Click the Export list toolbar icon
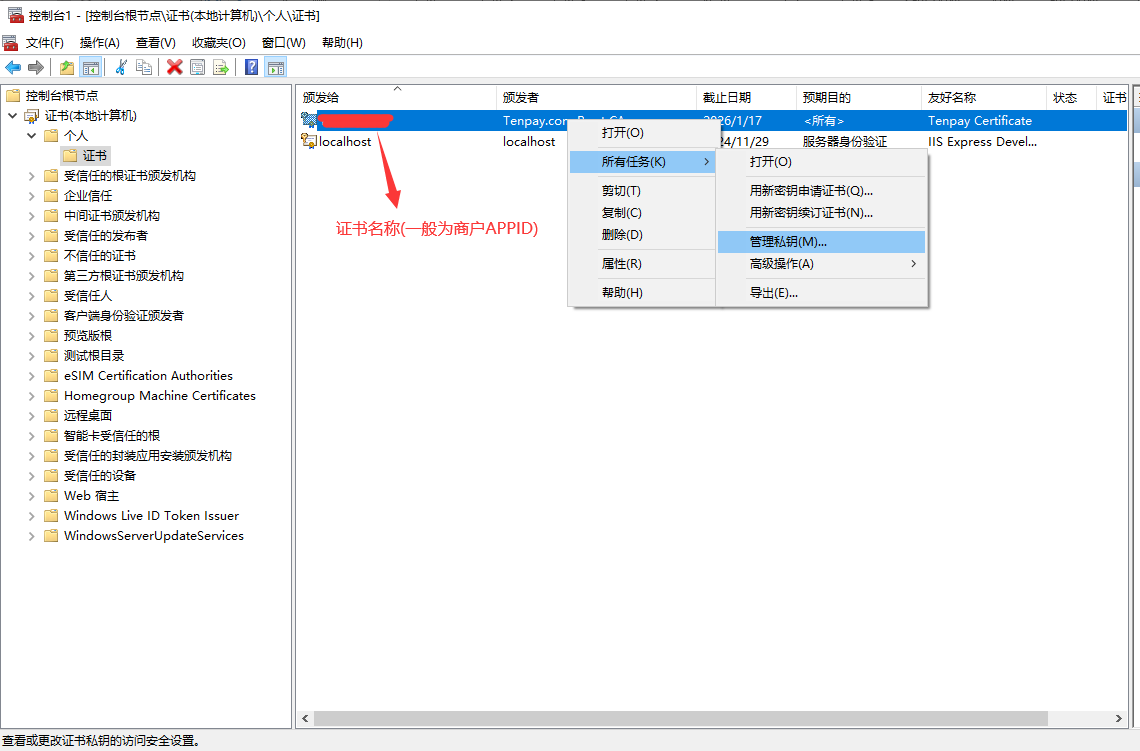 point(220,68)
